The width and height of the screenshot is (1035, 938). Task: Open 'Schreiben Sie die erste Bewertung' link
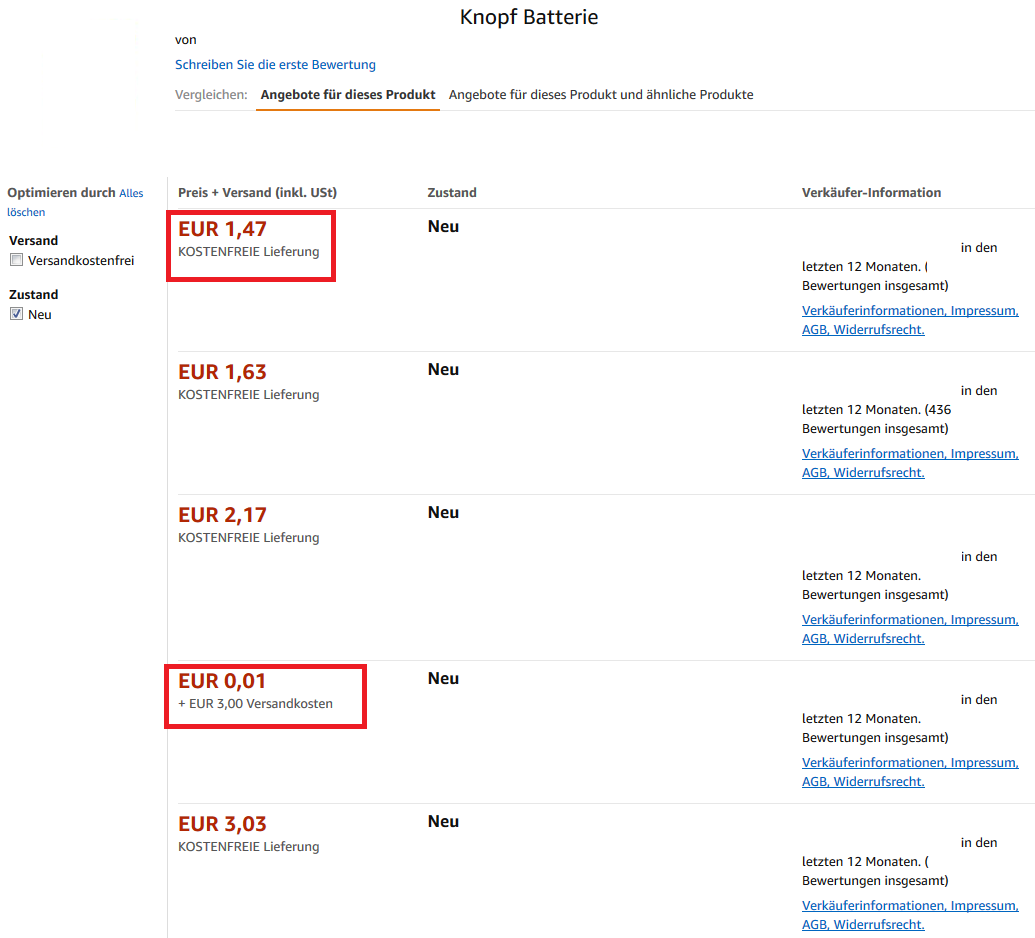click(x=275, y=65)
